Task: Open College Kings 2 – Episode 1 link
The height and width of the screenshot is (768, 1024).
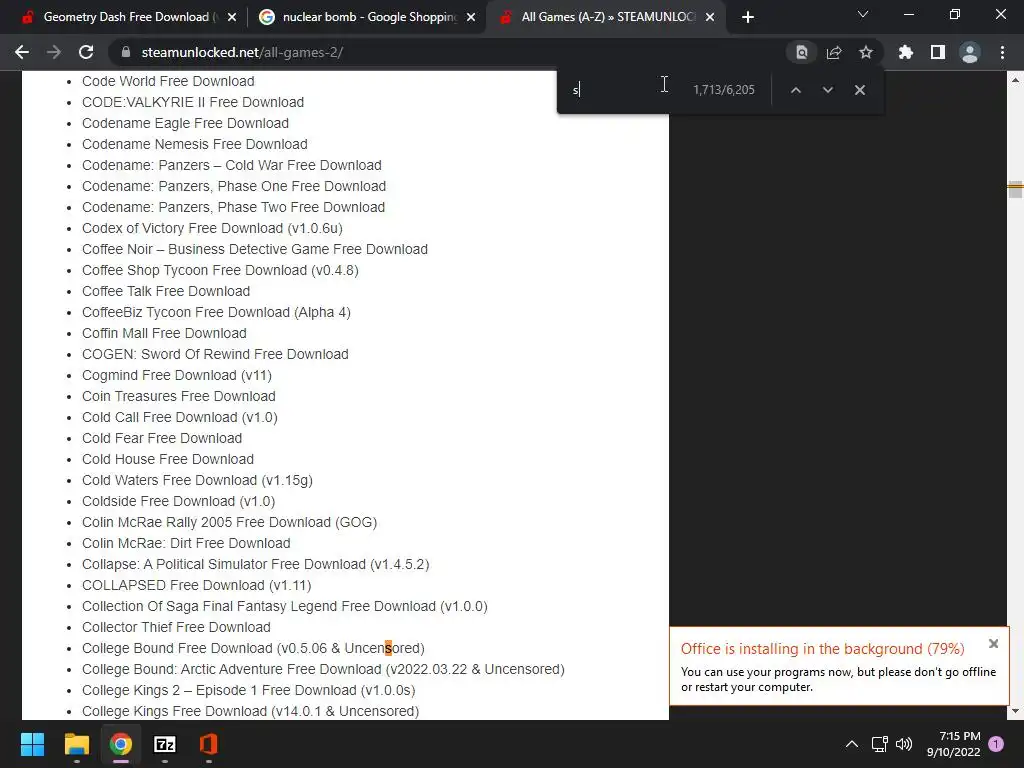Action: 248,690
